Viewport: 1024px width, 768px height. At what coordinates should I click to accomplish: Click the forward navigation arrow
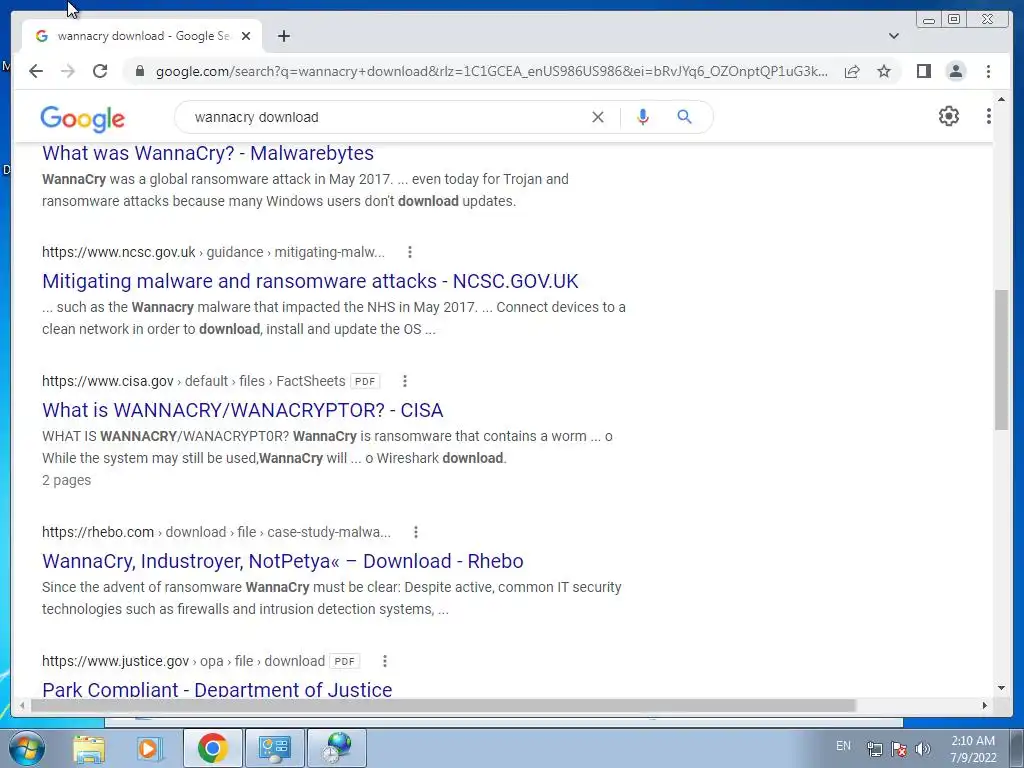[x=68, y=71]
